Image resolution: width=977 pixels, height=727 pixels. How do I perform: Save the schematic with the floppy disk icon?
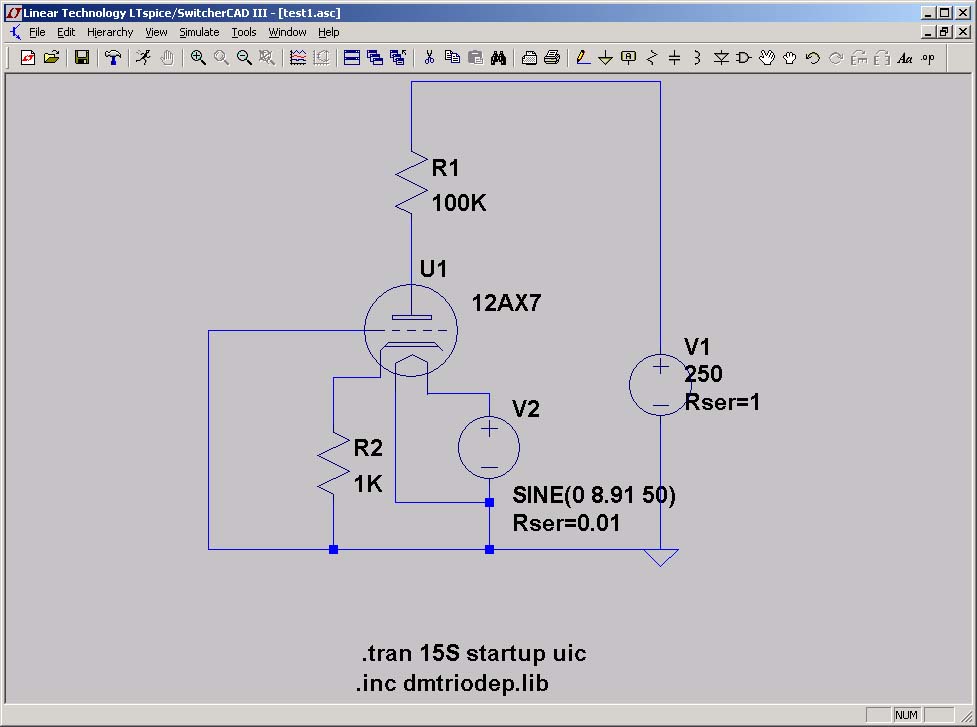82,58
